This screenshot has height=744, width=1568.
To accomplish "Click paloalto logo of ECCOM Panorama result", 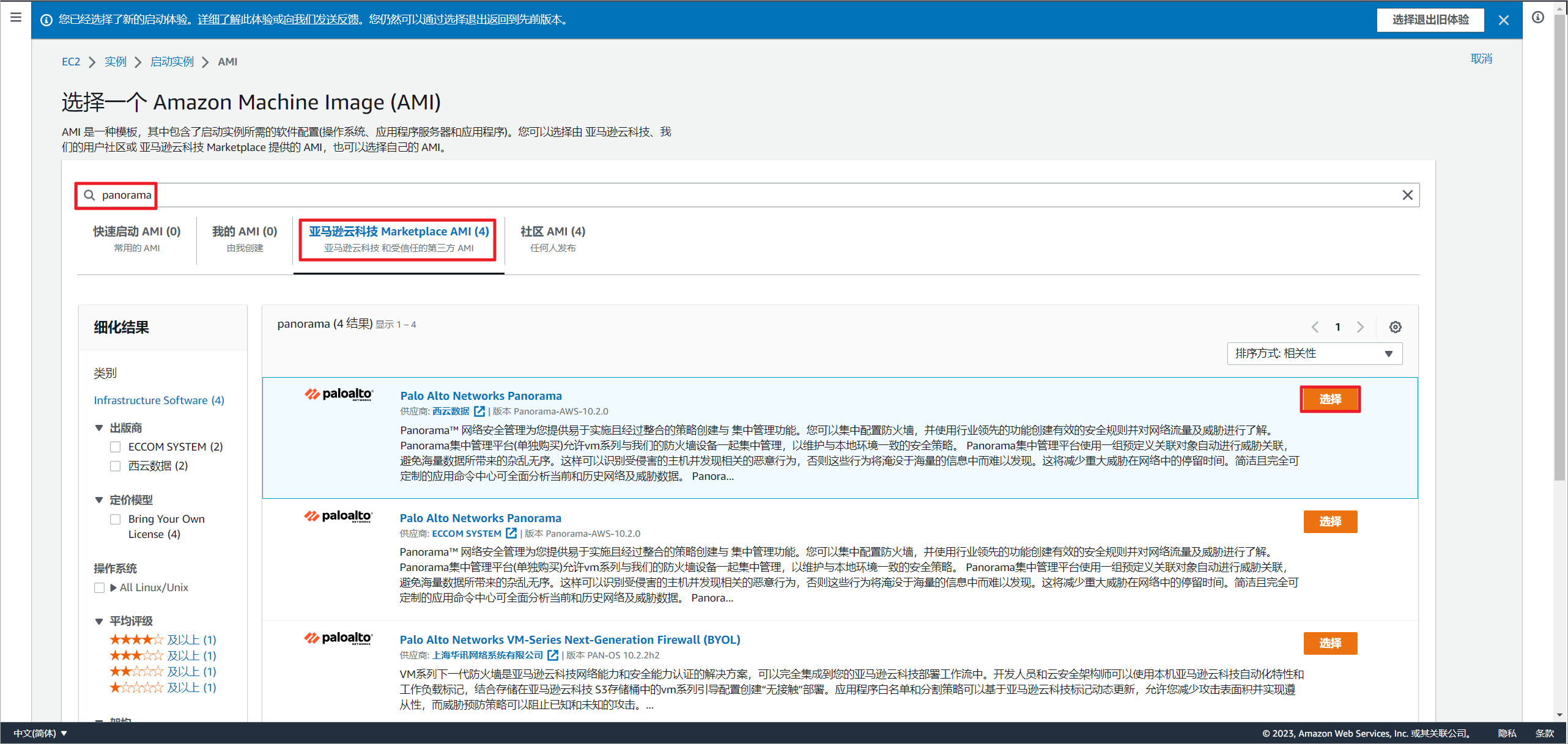I will tap(338, 517).
